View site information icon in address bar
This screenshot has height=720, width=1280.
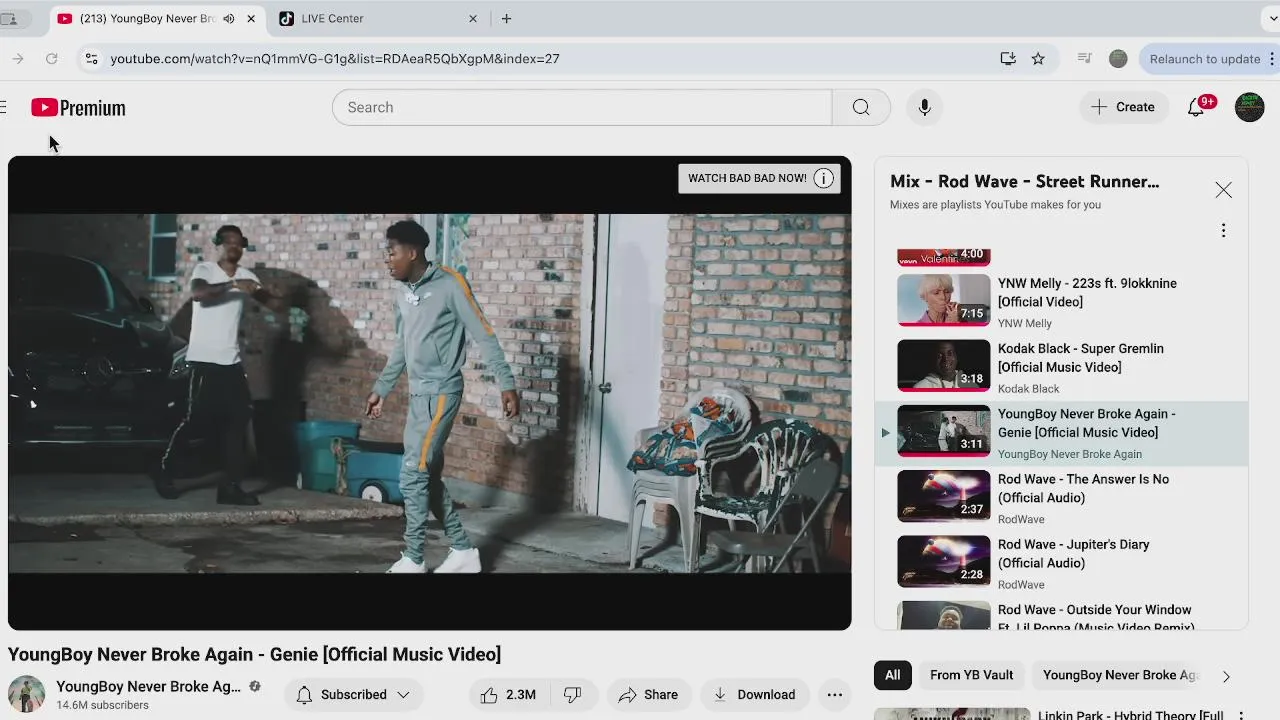91,59
